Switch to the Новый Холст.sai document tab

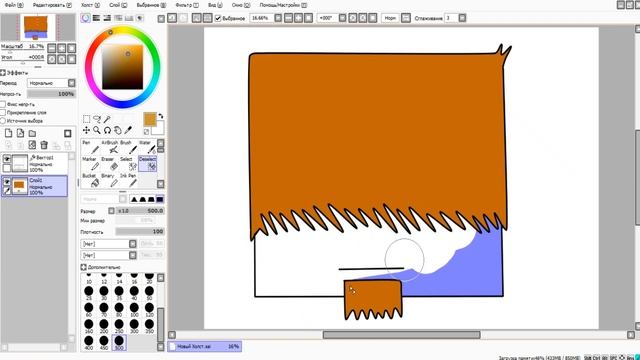point(204,346)
